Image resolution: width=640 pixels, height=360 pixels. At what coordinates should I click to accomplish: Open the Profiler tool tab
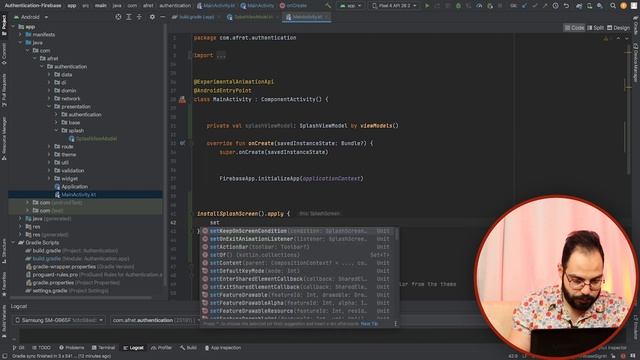[161, 348]
